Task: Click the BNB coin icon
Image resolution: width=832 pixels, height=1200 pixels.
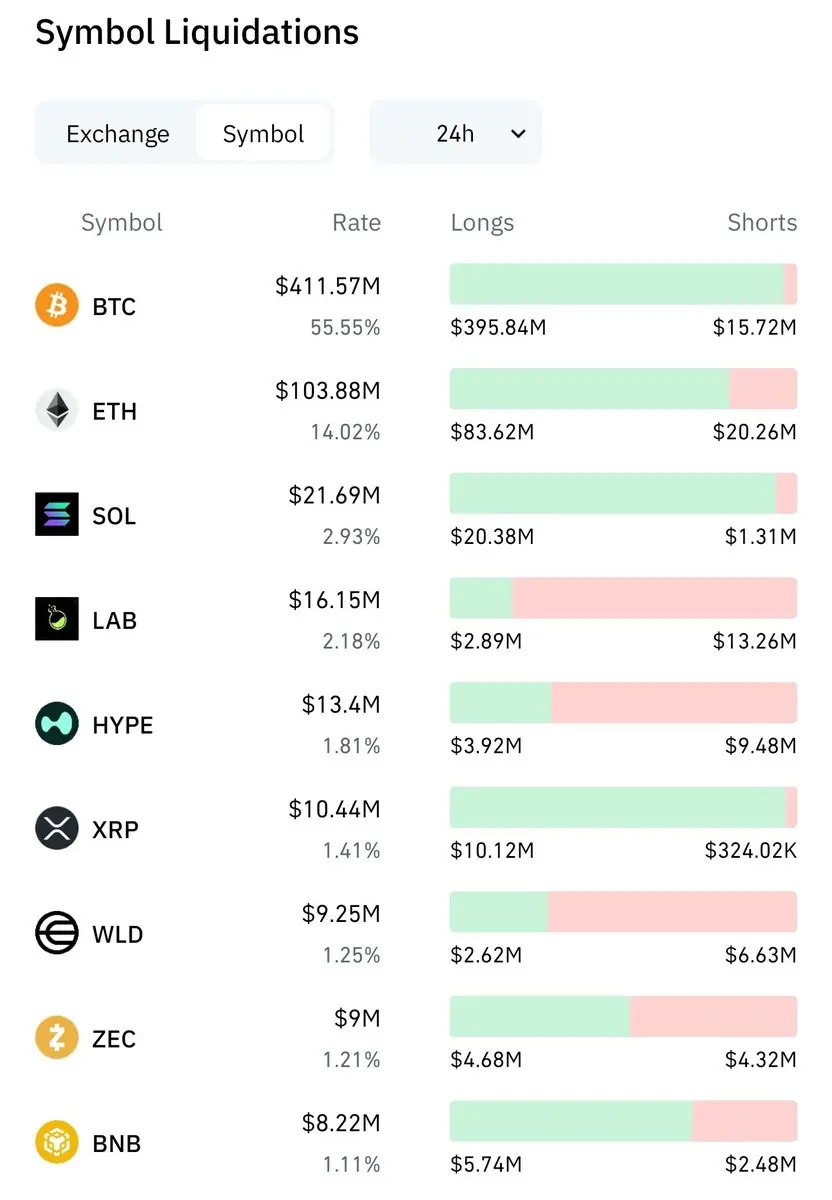Action: click(x=56, y=1143)
